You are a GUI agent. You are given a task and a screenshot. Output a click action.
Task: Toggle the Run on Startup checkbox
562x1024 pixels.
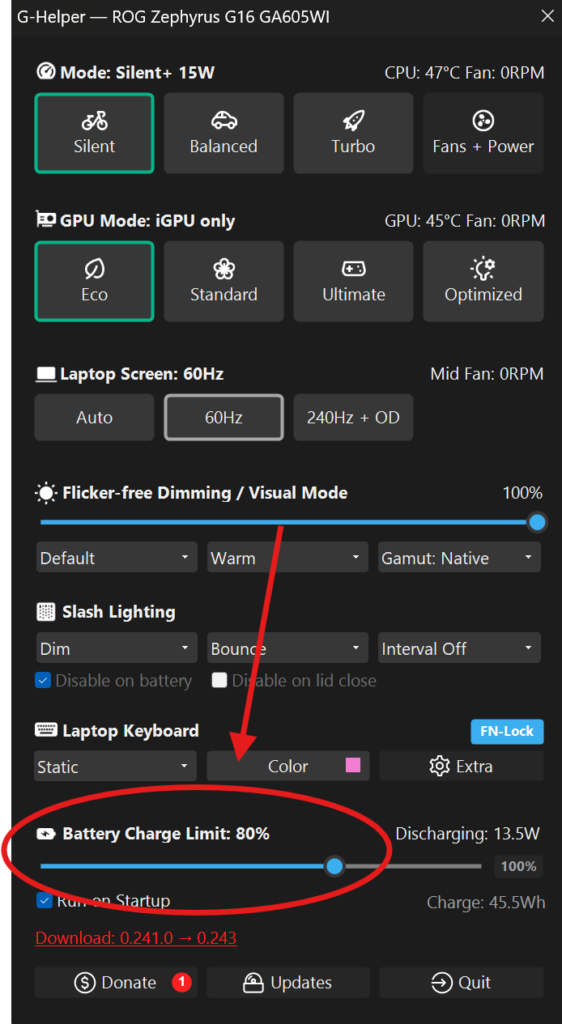click(x=44, y=901)
